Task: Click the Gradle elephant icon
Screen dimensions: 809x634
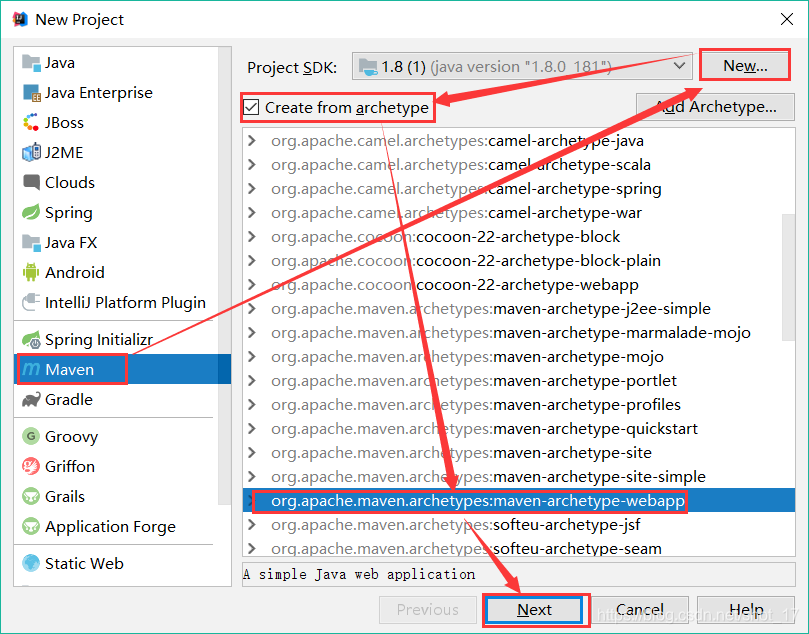Action: pyautogui.click(x=31, y=400)
